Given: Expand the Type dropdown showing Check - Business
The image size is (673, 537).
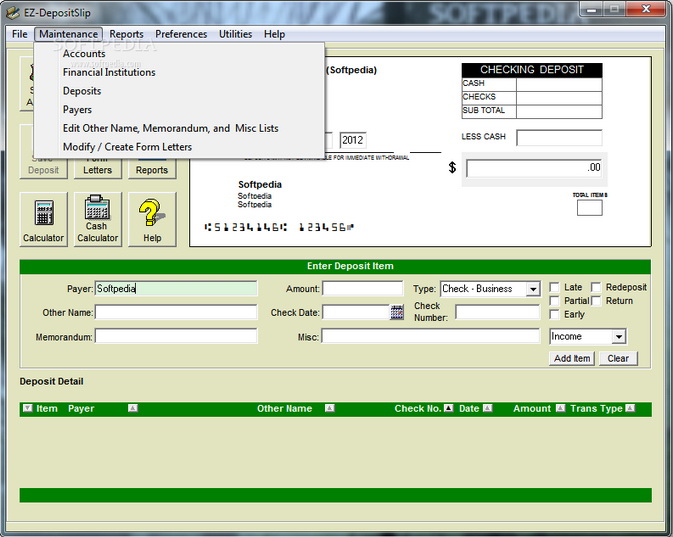Looking at the screenshot, I should pos(533,289).
